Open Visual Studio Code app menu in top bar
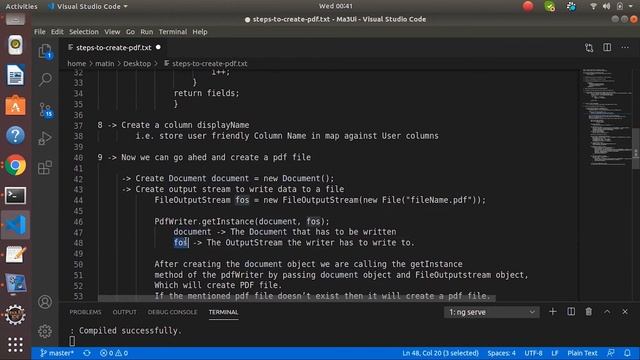640x360 pixels. click(88, 6)
